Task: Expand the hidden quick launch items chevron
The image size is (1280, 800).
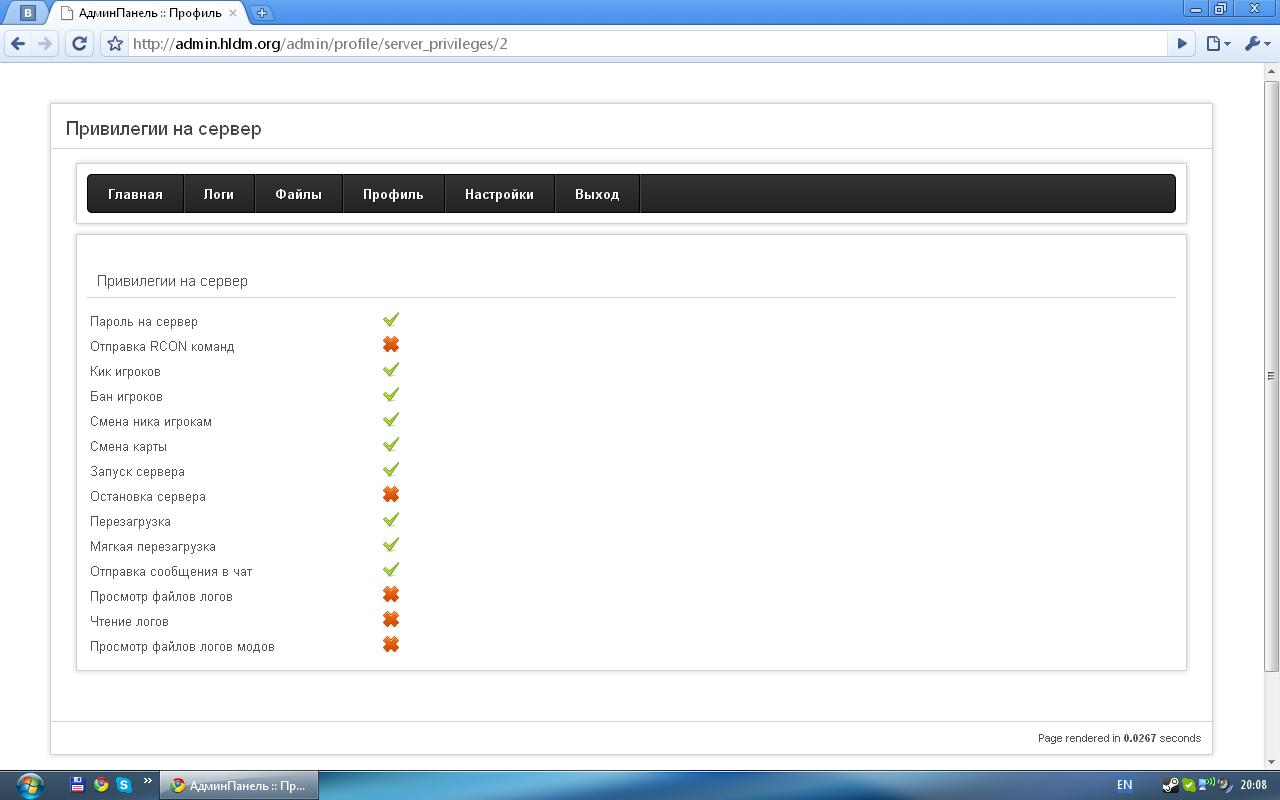Action: click(148, 781)
